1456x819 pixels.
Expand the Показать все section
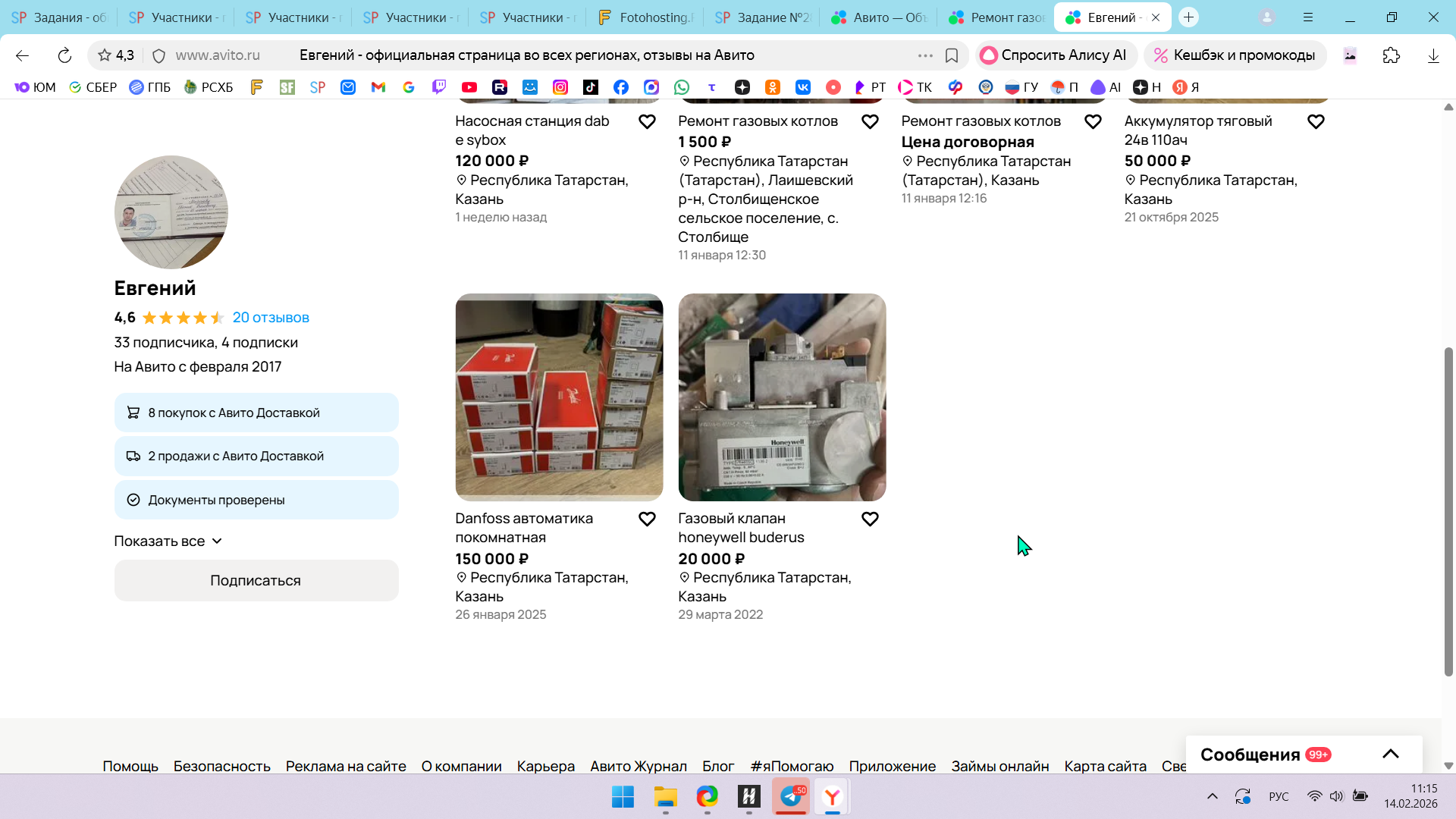tap(168, 541)
